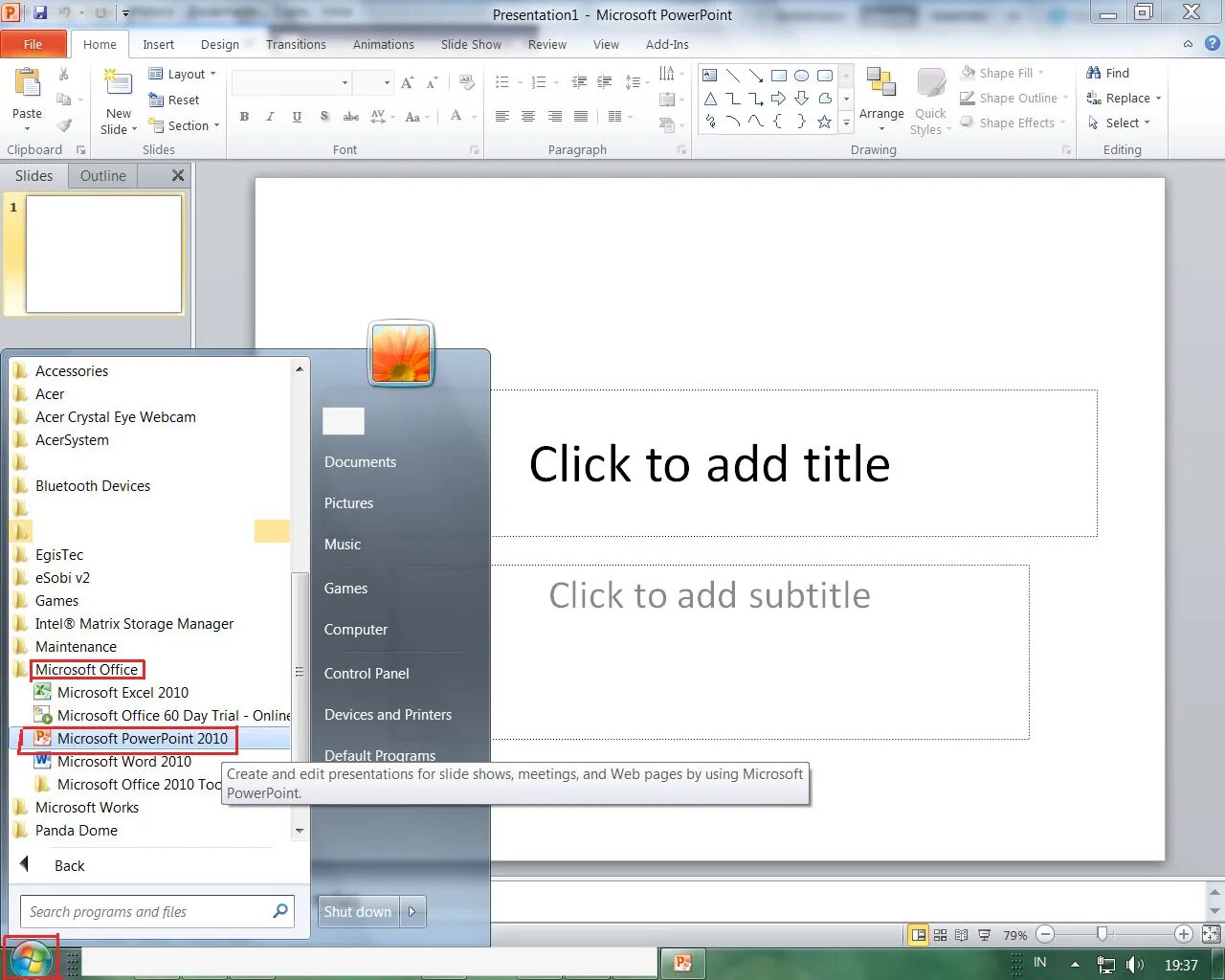The height and width of the screenshot is (980, 1225).
Task: Switch to the Transitions ribbon tab
Action: [x=296, y=44]
